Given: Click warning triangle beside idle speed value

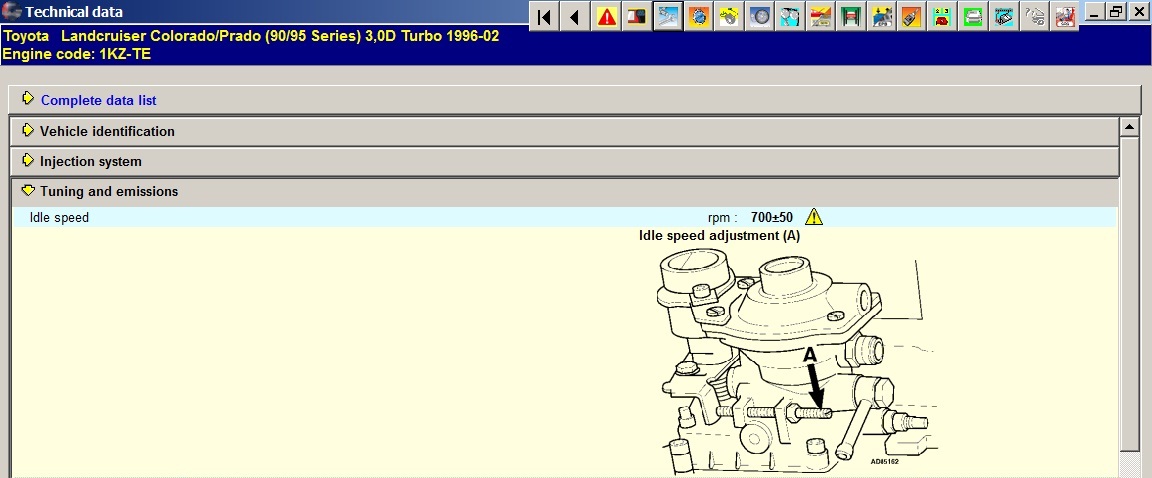Looking at the screenshot, I should (814, 217).
